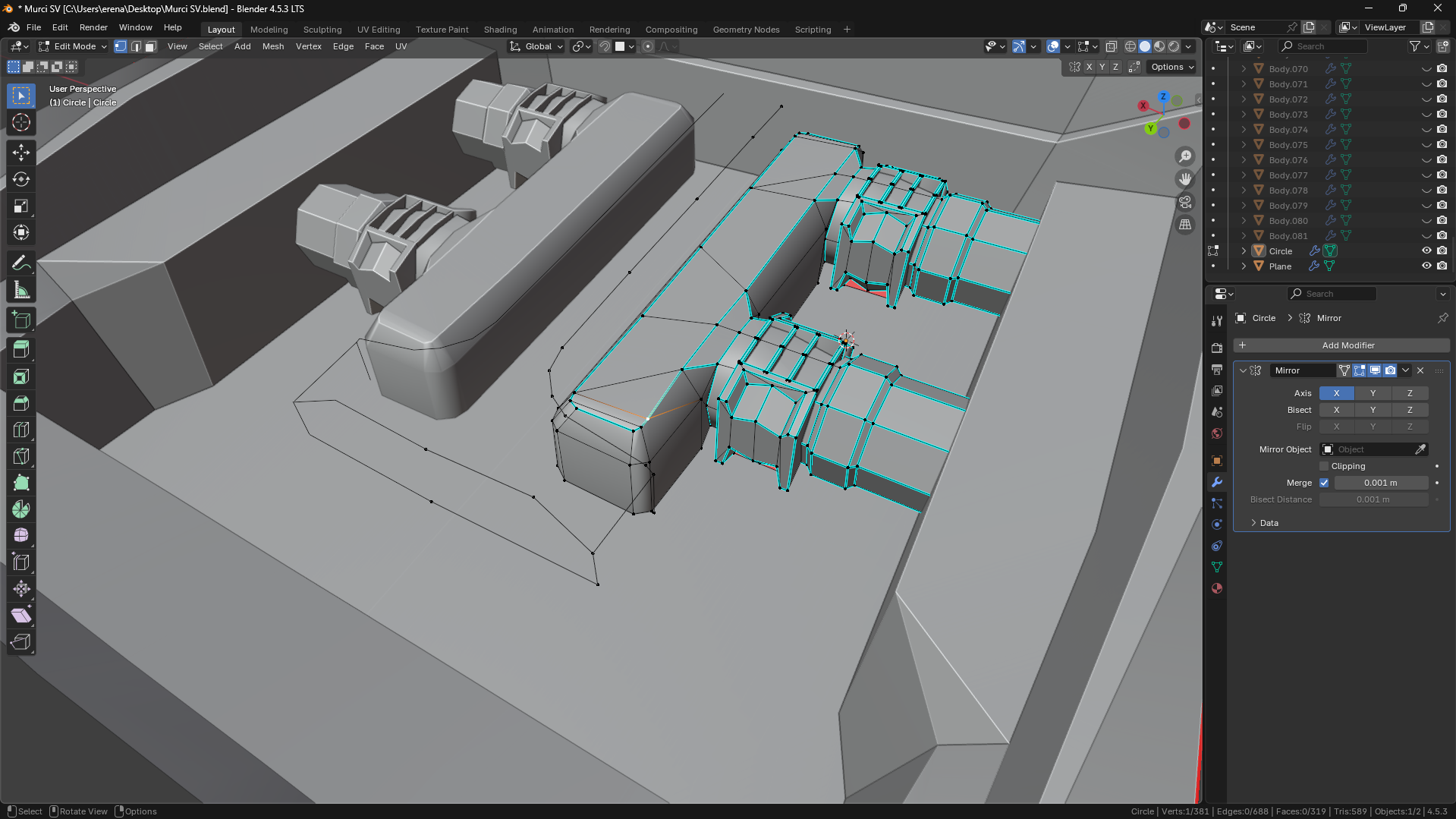1456x819 pixels.
Task: Switch to the Shading workspace tab
Action: point(501,30)
